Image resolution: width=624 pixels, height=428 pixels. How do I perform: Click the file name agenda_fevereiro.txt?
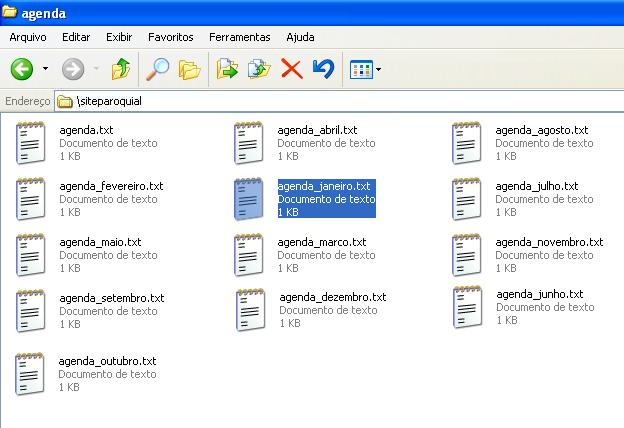click(x=111, y=186)
